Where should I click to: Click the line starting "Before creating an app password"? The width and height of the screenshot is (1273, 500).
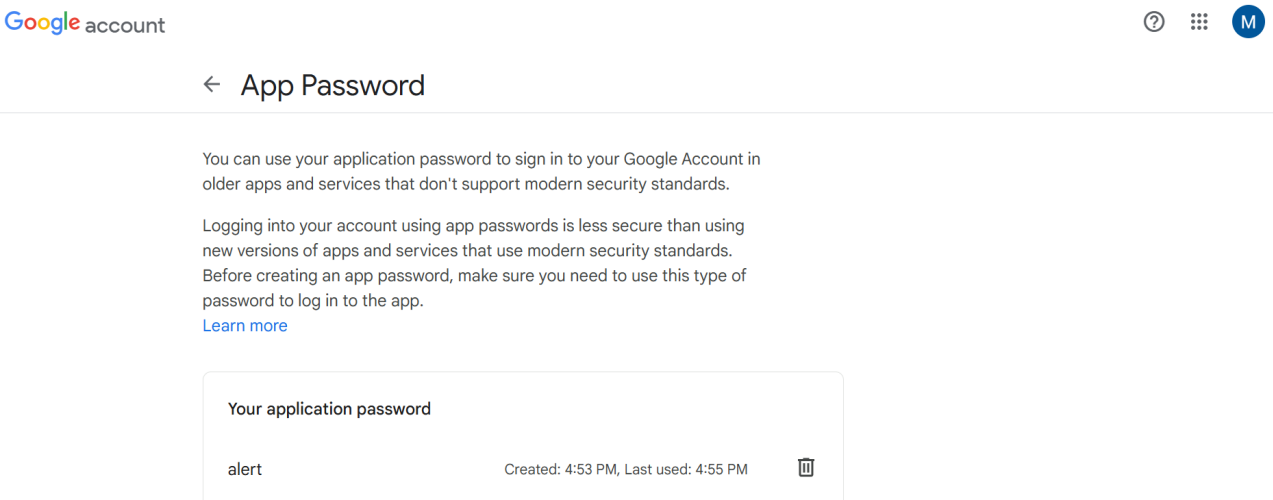(474, 275)
